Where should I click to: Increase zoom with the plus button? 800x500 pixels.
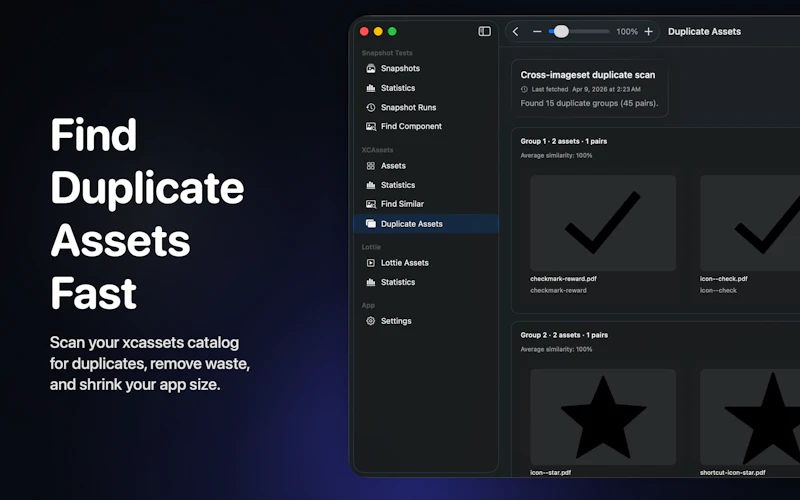pyautogui.click(x=648, y=32)
